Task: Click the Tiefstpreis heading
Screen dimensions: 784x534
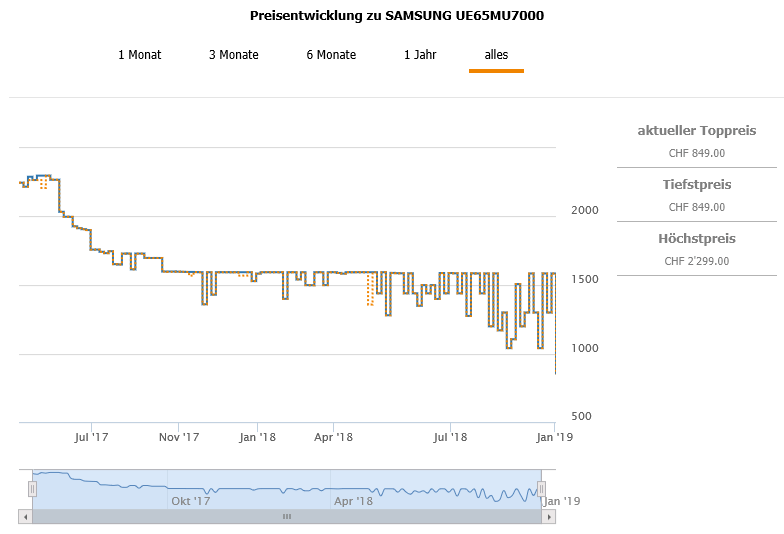Action: (x=696, y=185)
